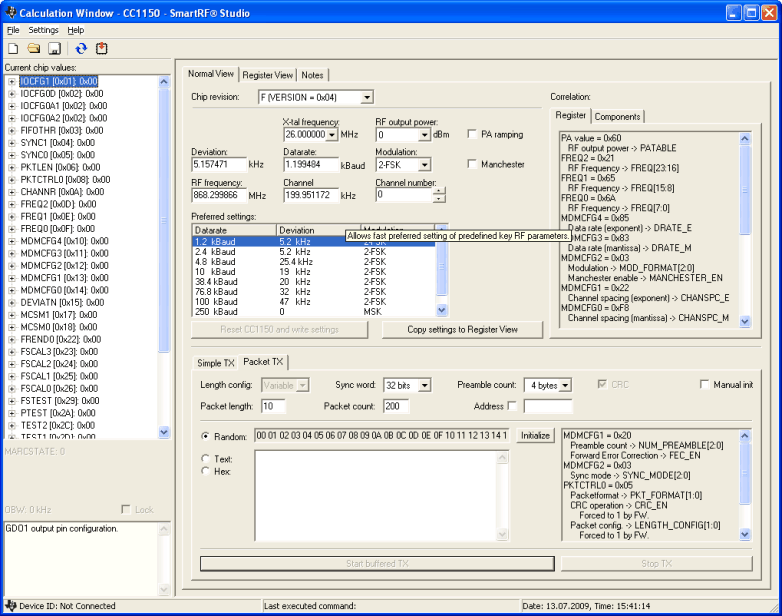Click the Start buffered TX button
Image resolution: width=782 pixels, height=616 pixels.
(x=377, y=564)
